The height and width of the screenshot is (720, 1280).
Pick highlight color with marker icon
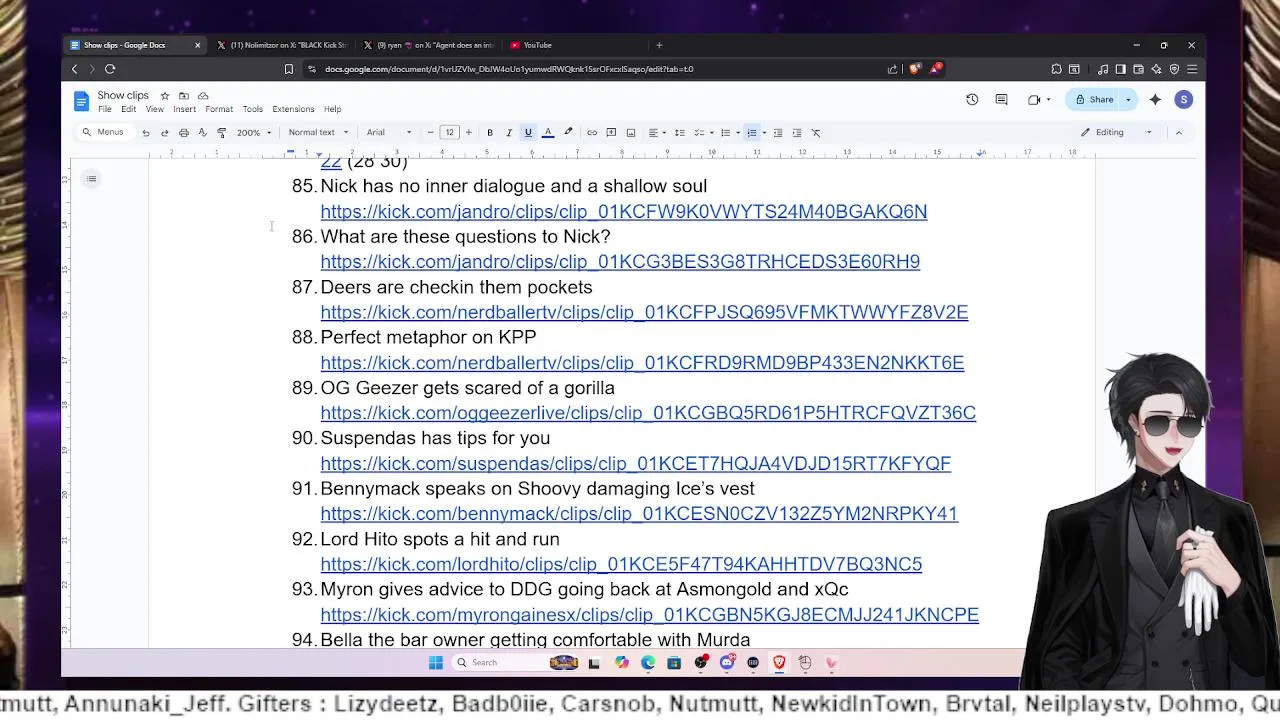coord(568,132)
